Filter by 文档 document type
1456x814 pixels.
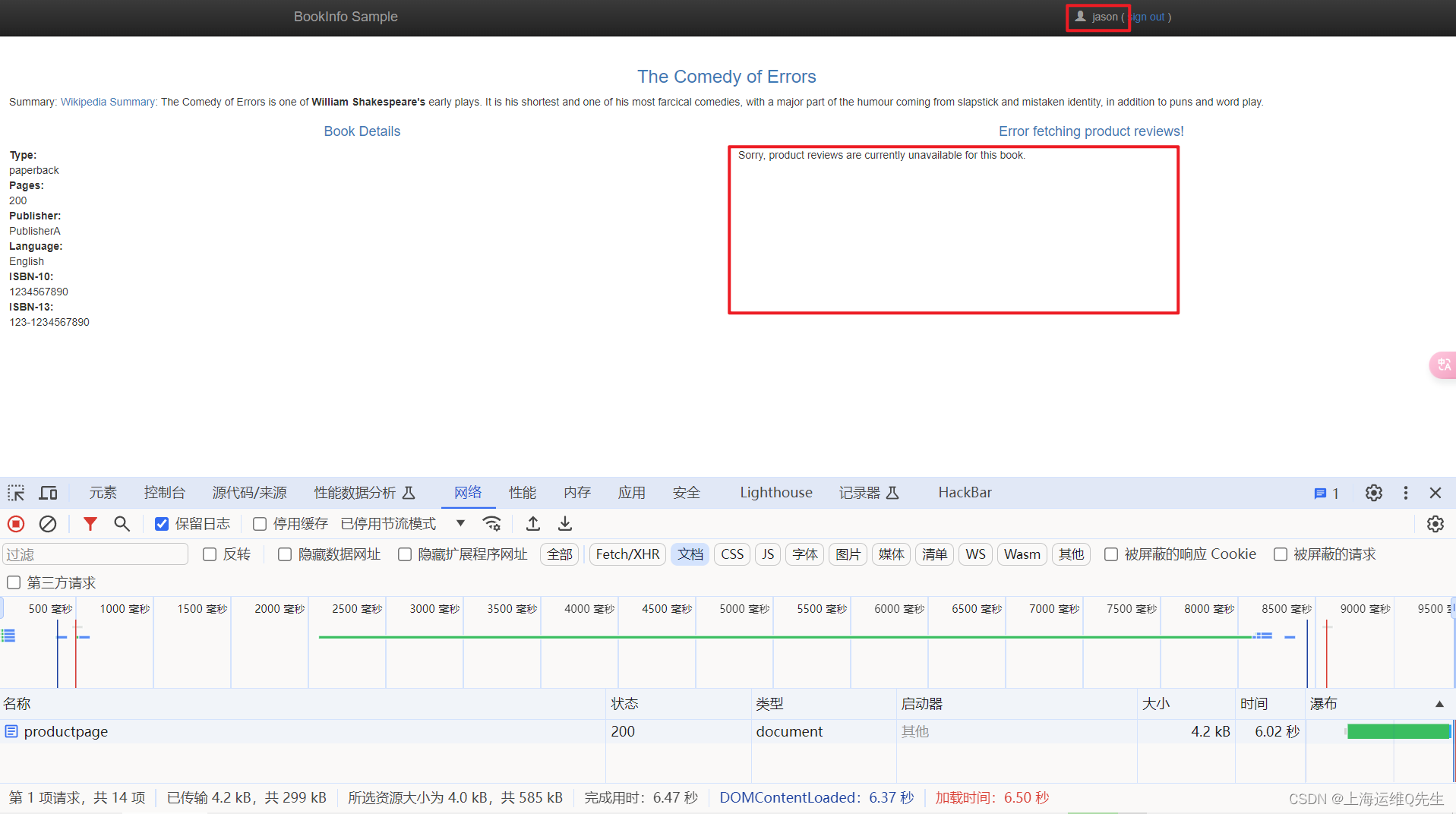690,554
